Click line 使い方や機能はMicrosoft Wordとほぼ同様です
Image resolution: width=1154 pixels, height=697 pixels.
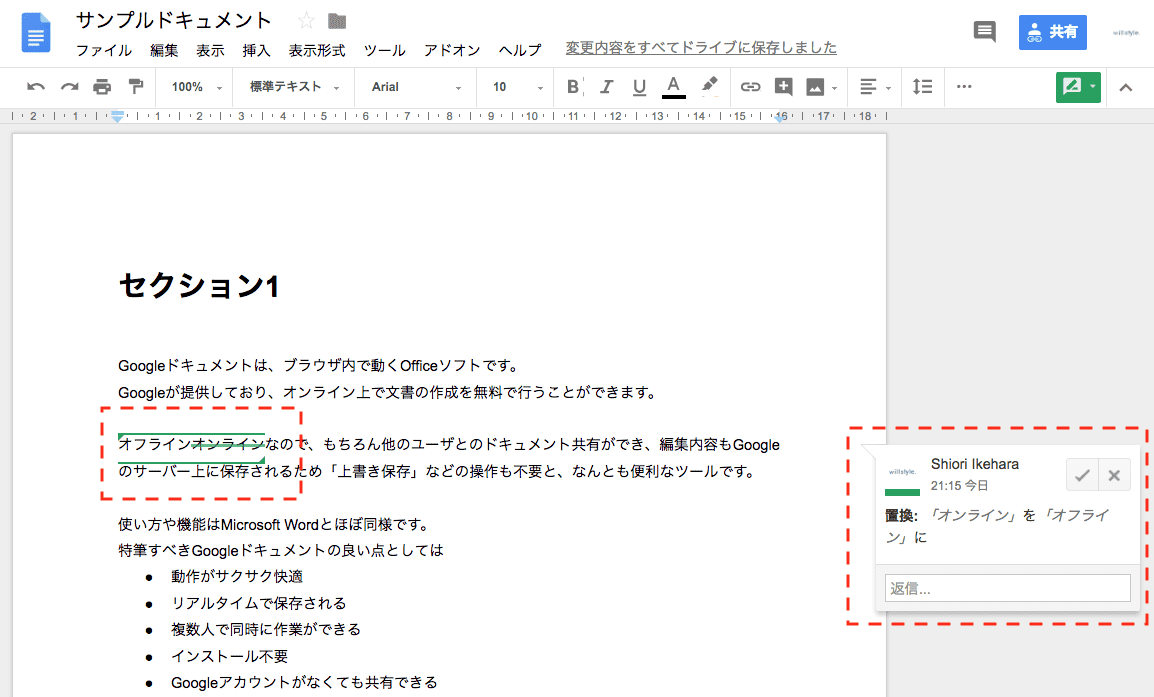pyautogui.click(x=274, y=524)
